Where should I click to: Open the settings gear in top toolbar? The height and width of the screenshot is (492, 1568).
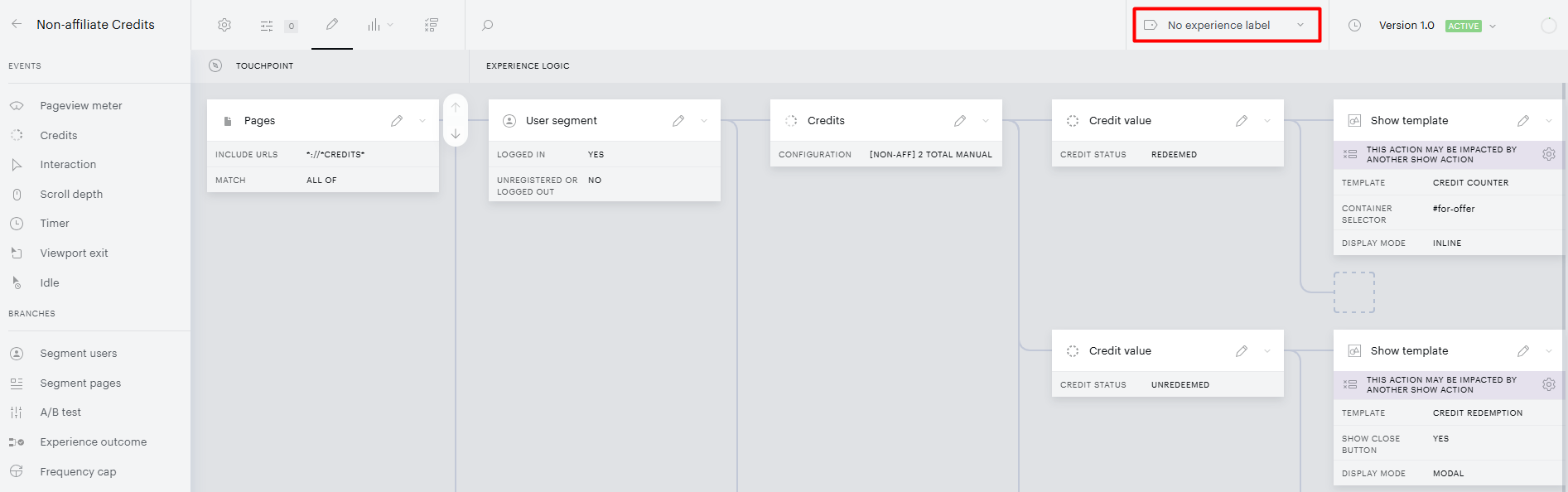224,25
